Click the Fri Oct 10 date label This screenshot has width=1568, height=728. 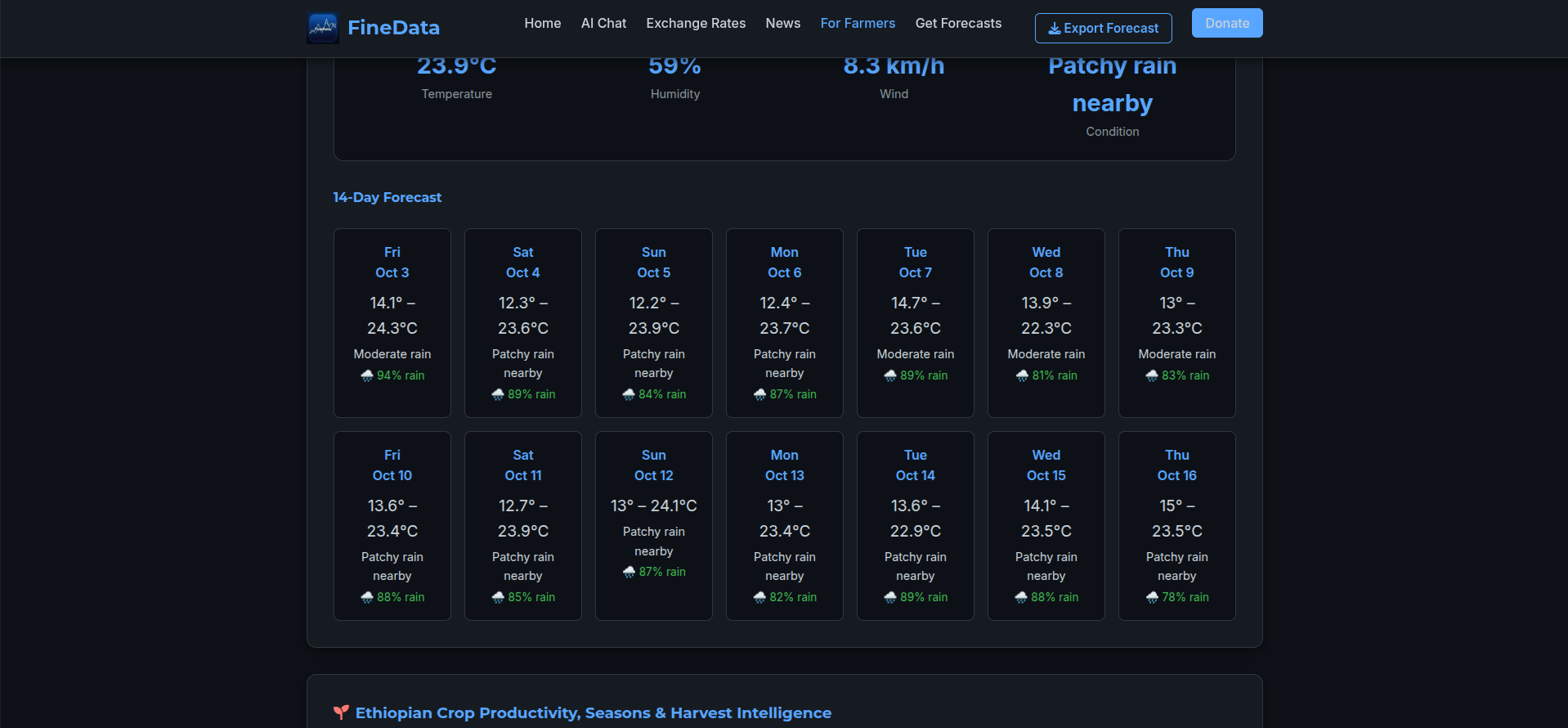pos(392,465)
